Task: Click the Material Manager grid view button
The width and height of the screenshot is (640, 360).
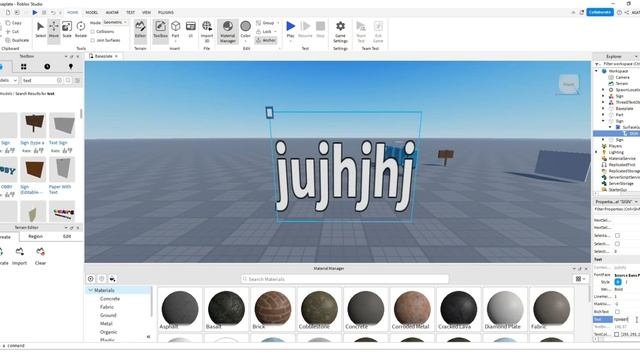Action: point(580,279)
